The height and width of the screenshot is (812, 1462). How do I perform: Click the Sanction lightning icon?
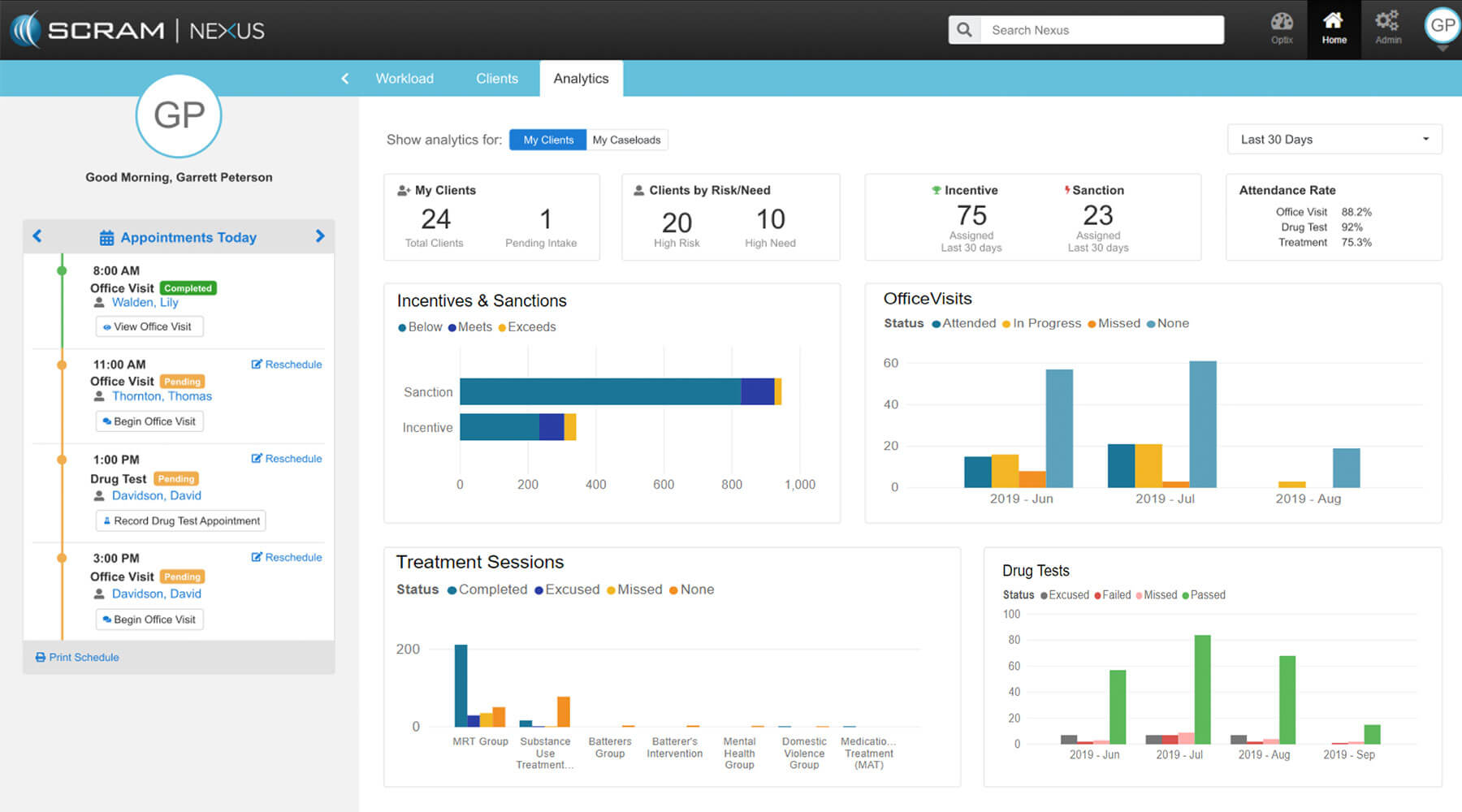(1067, 190)
